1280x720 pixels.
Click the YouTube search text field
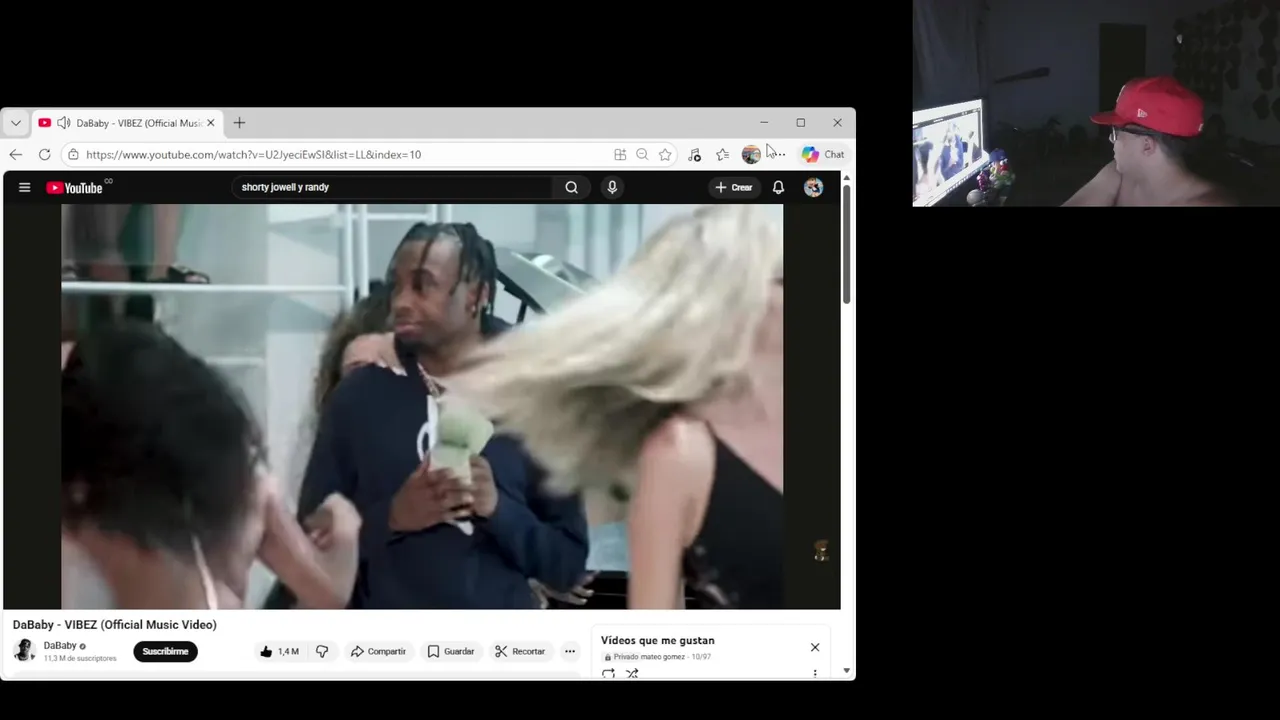[393, 187]
